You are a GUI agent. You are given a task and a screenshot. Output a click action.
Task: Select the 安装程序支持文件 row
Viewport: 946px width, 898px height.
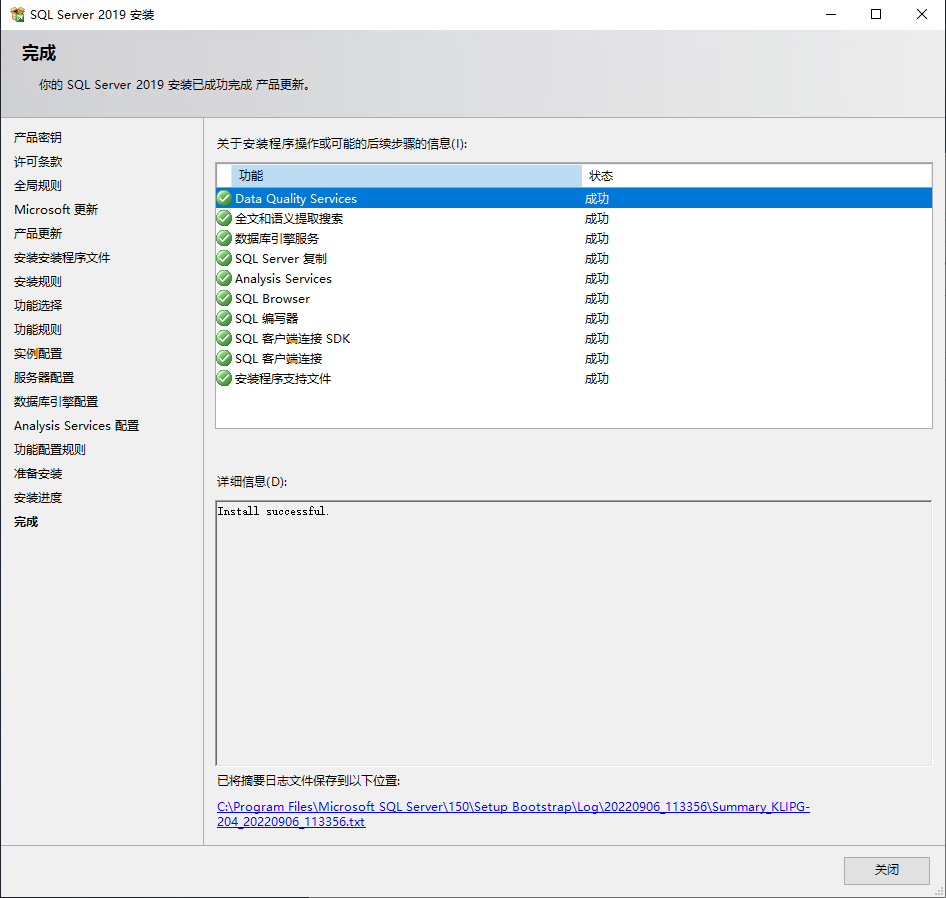tap(574, 378)
